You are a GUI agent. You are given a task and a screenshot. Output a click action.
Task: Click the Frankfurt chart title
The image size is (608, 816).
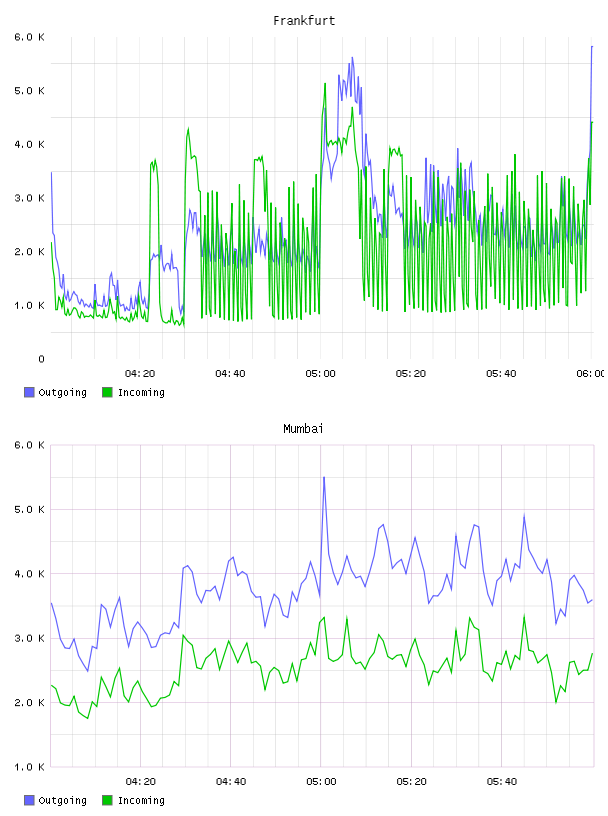[x=304, y=20]
